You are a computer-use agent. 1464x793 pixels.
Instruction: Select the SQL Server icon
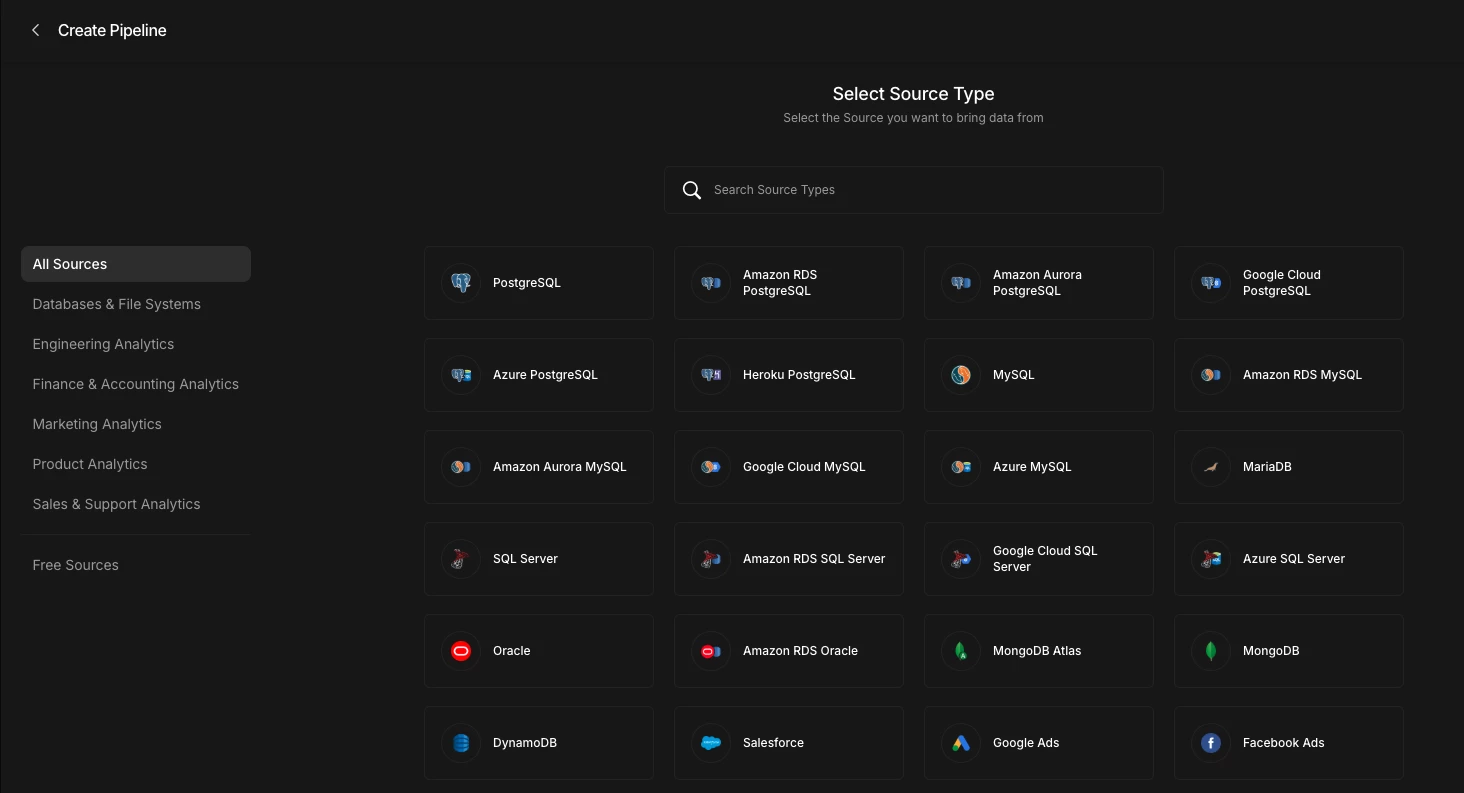pos(461,559)
